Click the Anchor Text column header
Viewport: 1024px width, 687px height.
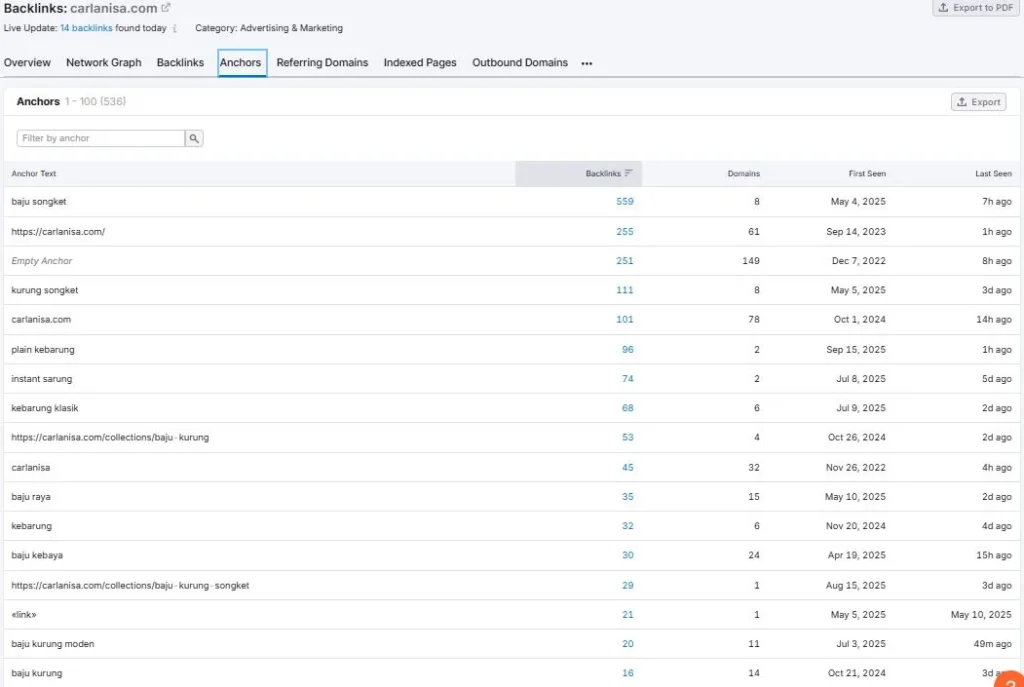(x=34, y=173)
